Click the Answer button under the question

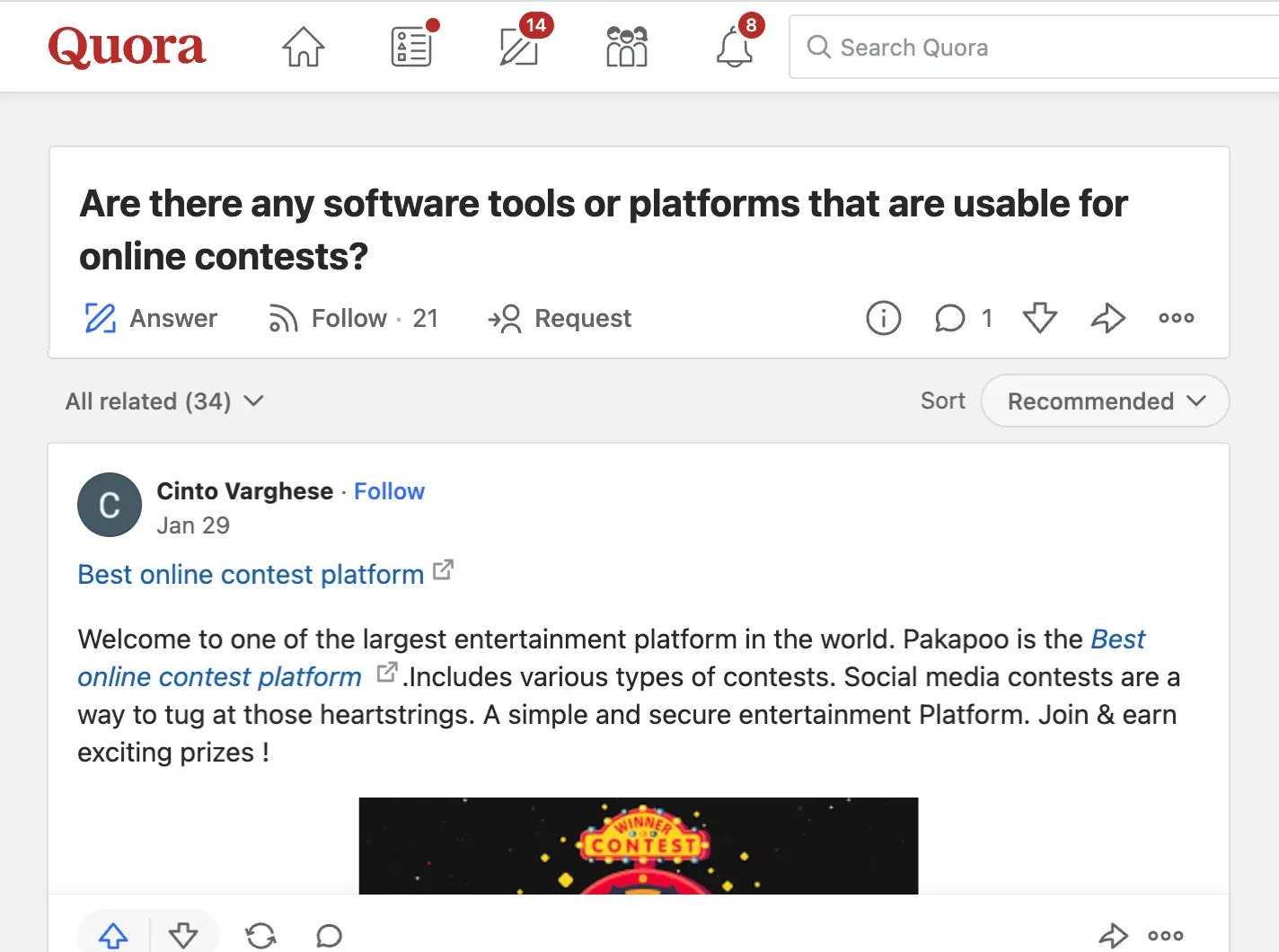point(151,319)
